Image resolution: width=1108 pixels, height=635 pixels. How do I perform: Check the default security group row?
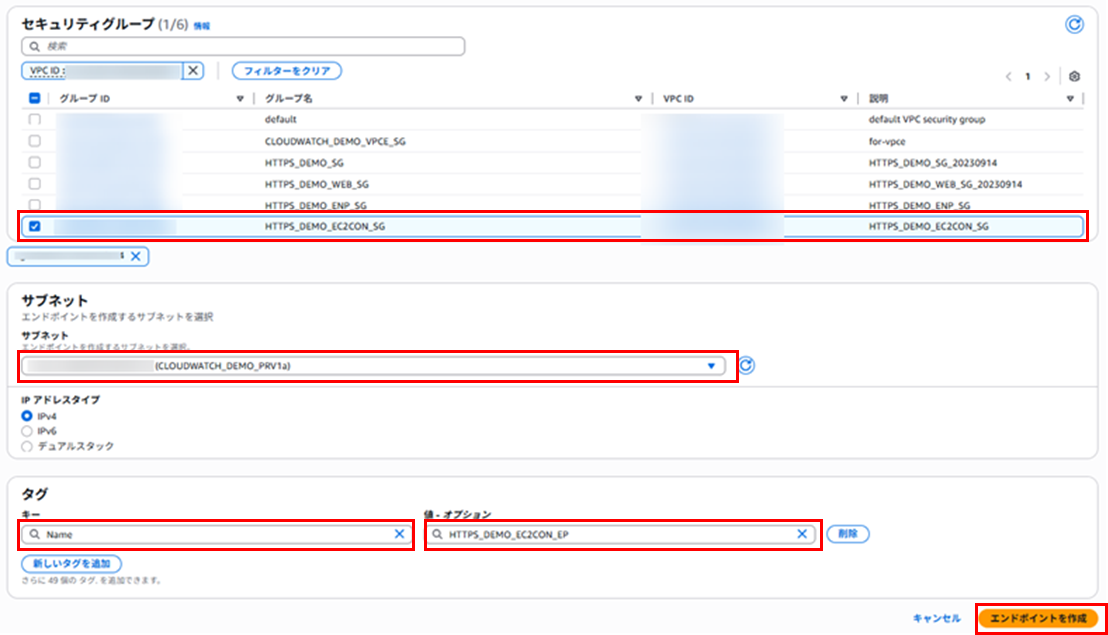pyautogui.click(x=35, y=119)
